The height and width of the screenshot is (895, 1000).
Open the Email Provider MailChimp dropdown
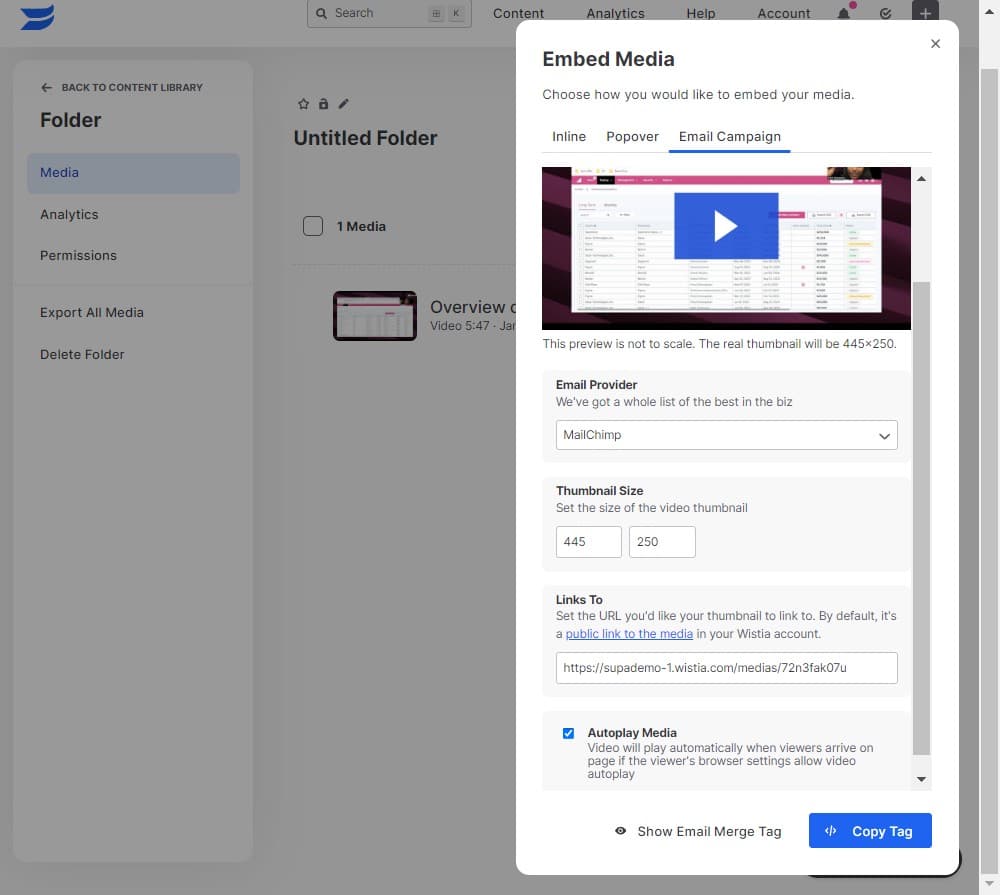pyautogui.click(x=726, y=435)
